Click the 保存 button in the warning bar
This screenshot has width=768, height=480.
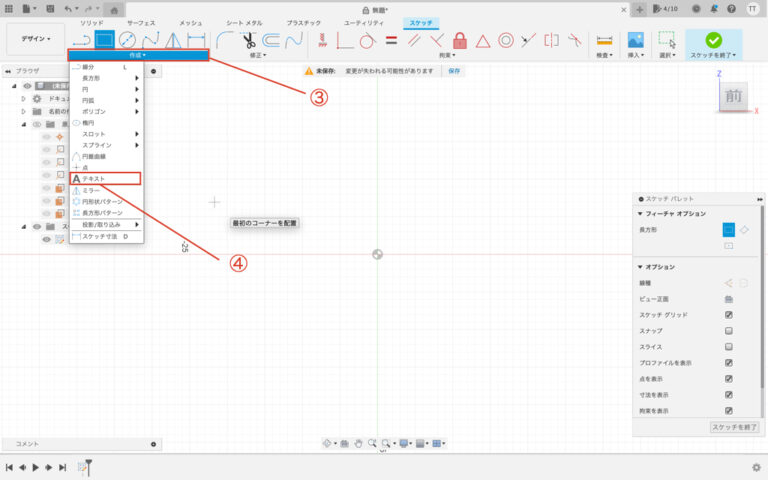(455, 72)
